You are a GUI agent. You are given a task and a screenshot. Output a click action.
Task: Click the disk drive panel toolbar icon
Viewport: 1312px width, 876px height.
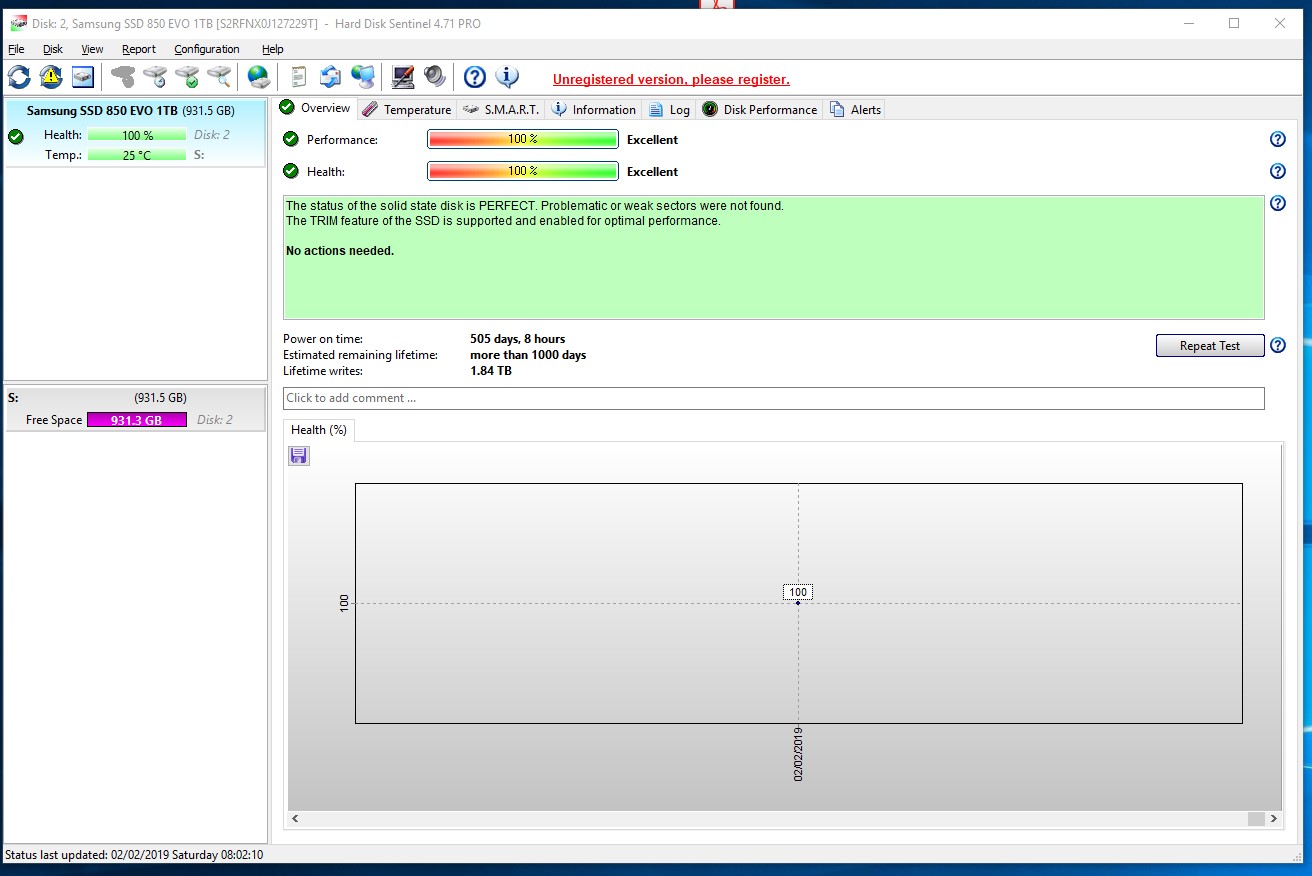tap(82, 76)
